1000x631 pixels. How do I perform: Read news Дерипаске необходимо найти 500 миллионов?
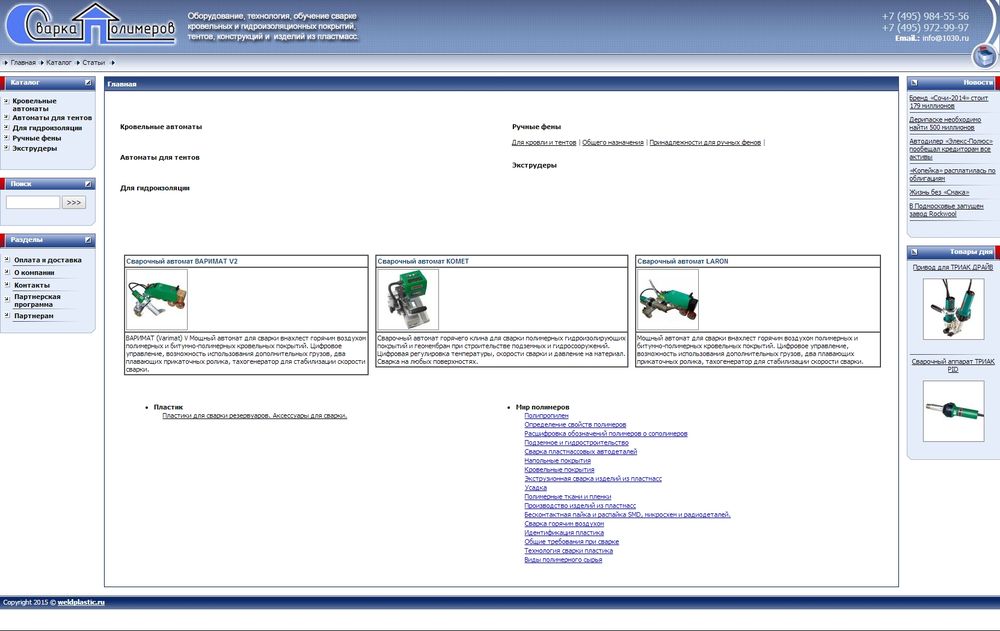945,123
